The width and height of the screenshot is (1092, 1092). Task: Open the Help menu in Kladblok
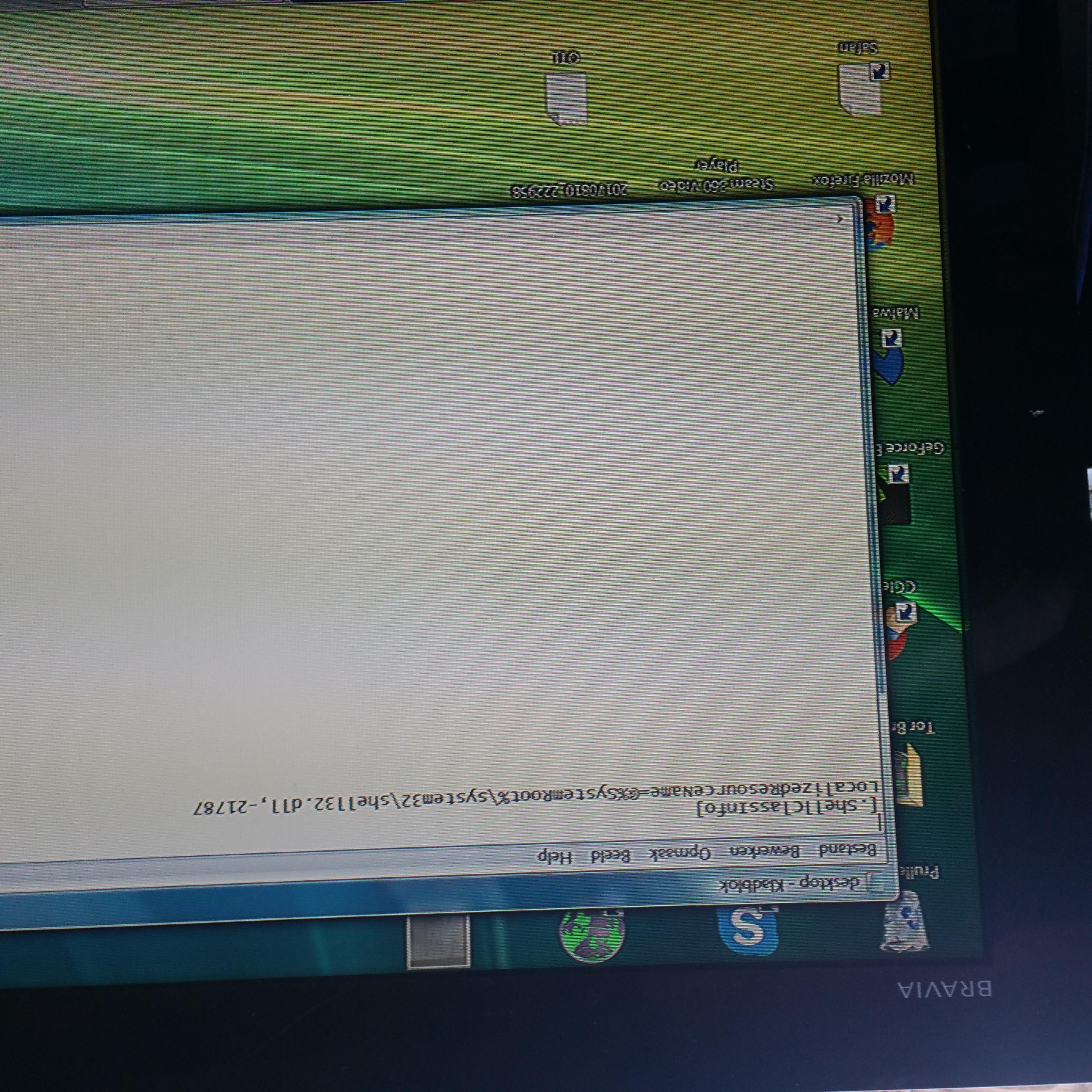click(555, 856)
